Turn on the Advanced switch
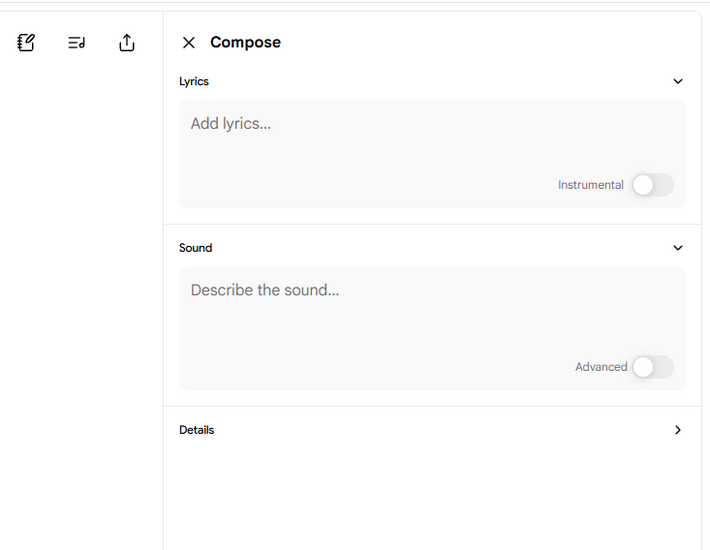Image resolution: width=710 pixels, height=550 pixels. coord(653,367)
